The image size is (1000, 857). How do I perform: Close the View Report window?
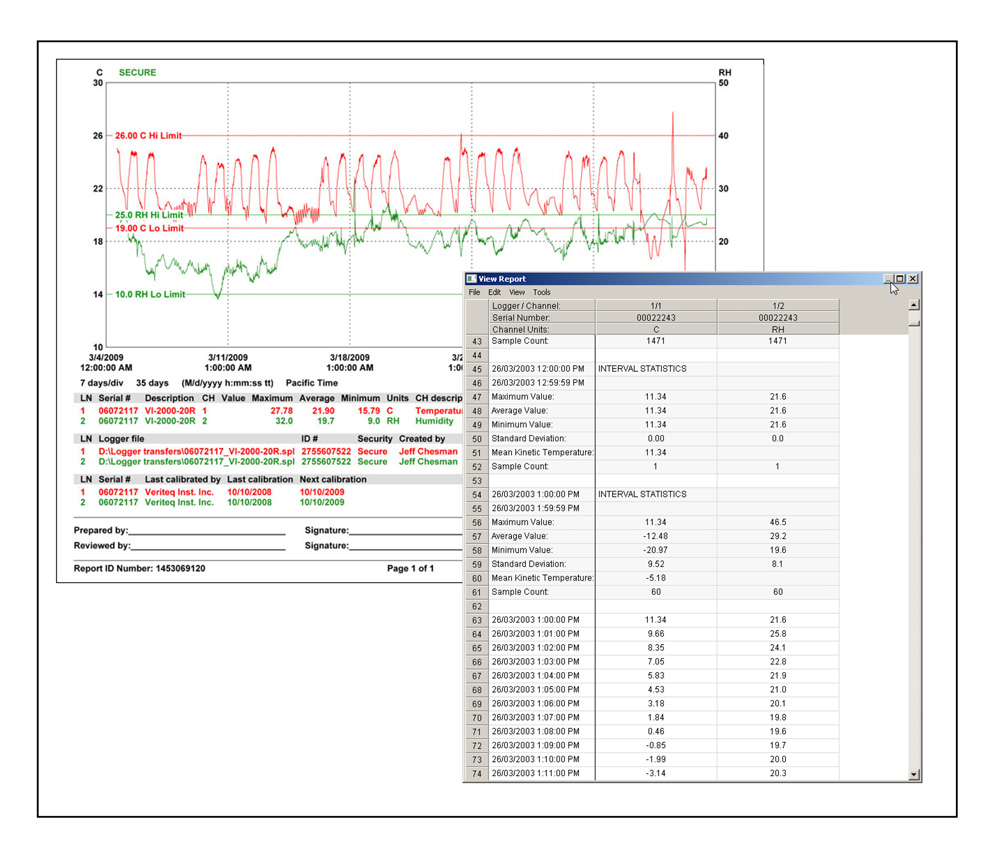click(x=912, y=279)
